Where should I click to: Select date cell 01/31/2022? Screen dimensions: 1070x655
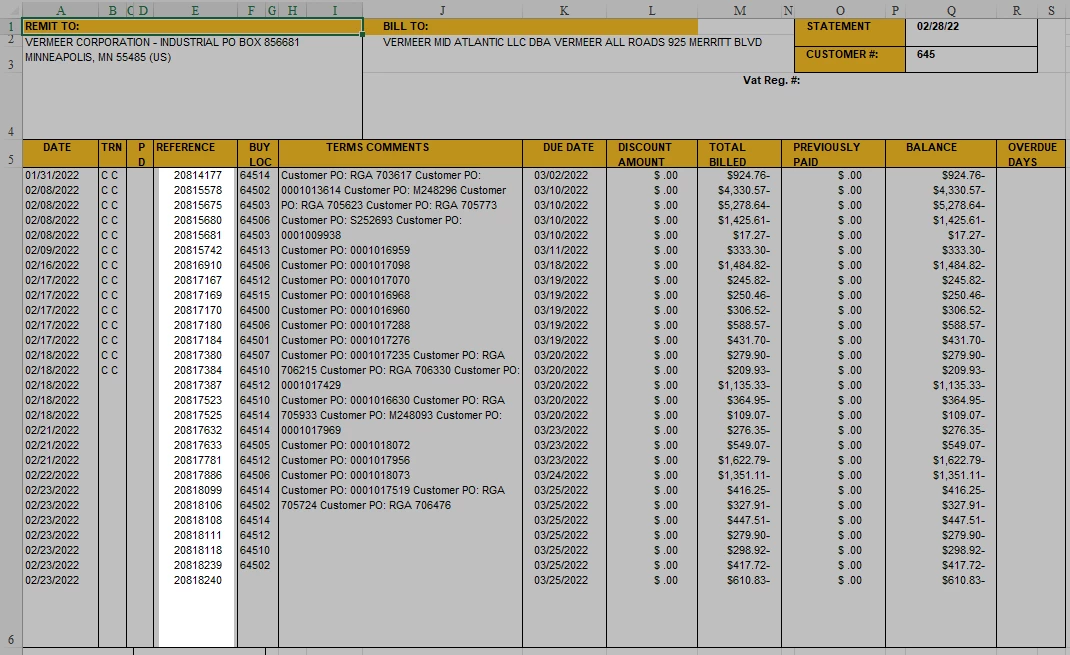(x=52, y=175)
